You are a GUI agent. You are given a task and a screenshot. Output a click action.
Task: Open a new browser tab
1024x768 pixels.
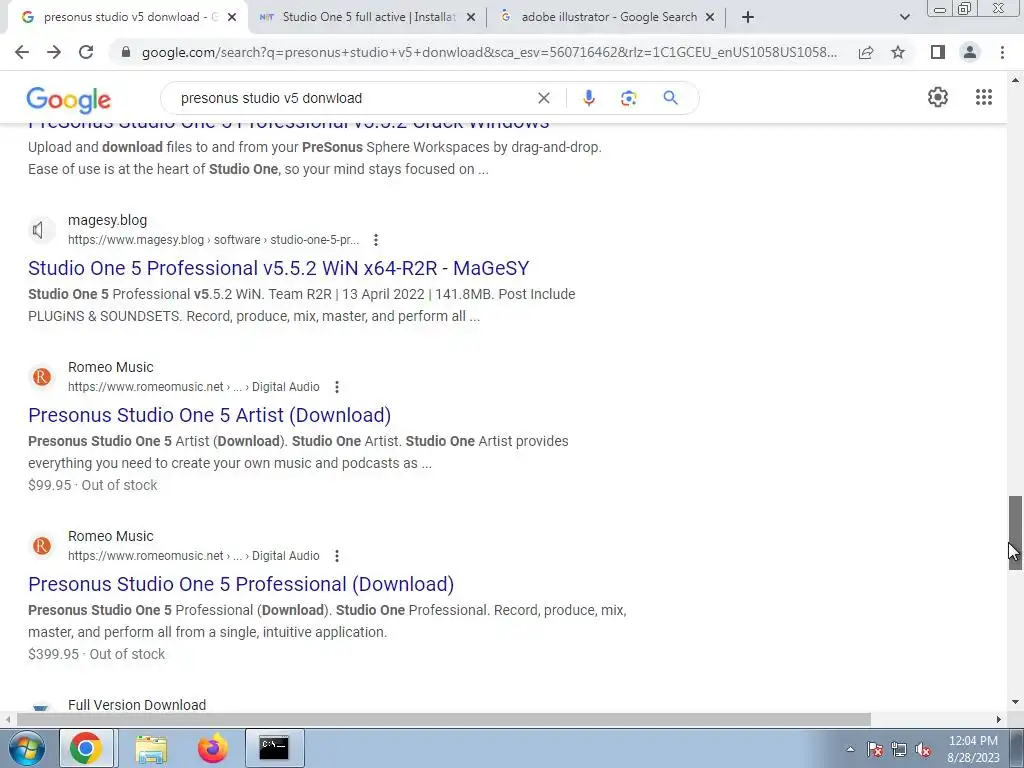click(748, 18)
